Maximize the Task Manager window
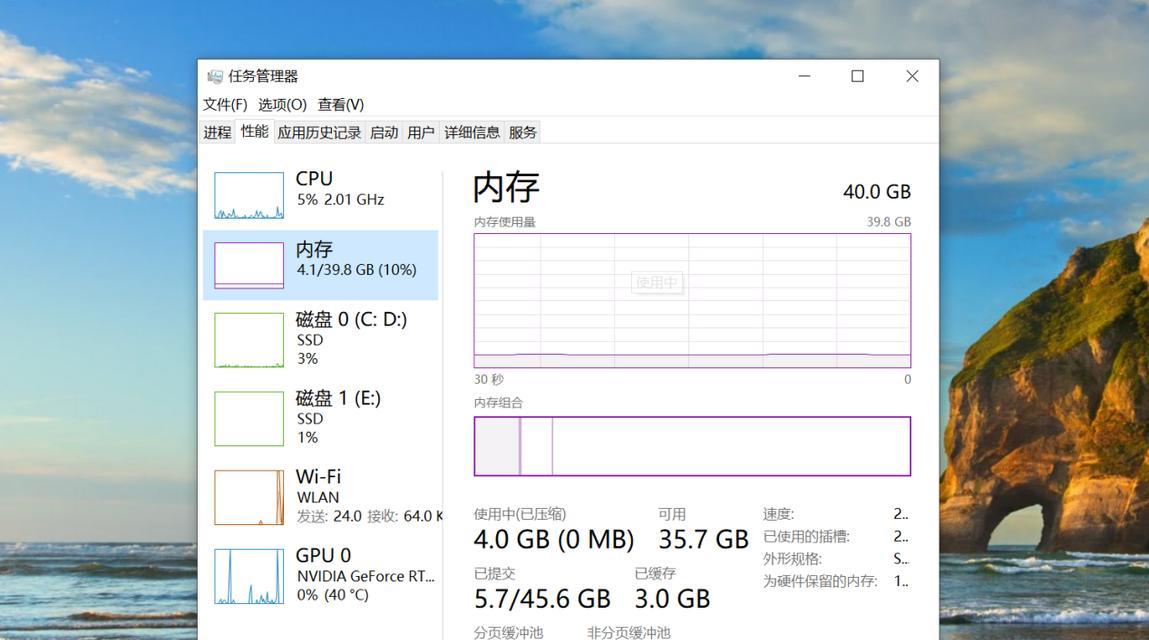Image resolution: width=1149 pixels, height=640 pixels. [x=857, y=76]
